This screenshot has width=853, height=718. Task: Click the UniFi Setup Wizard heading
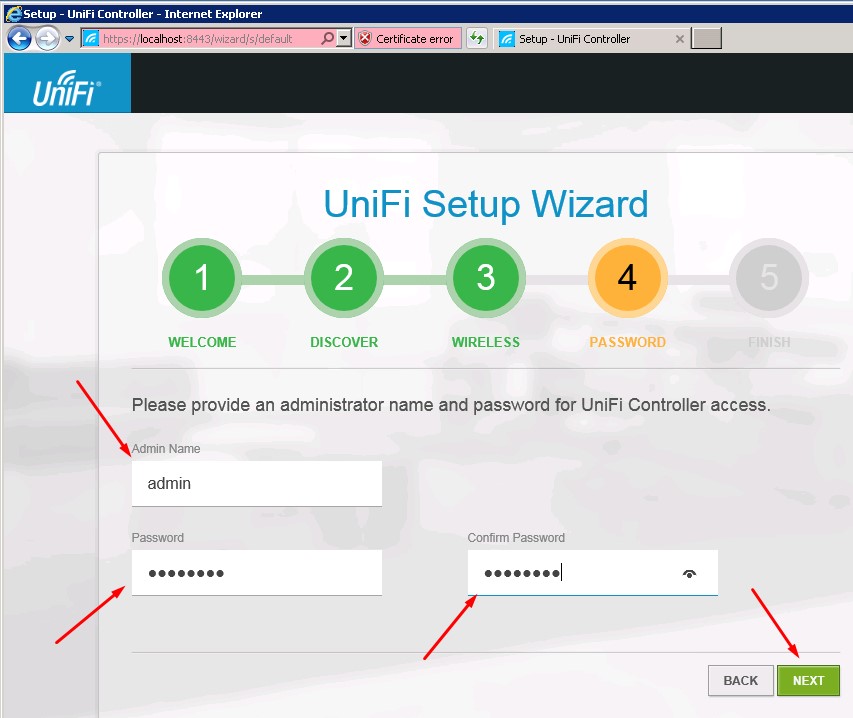[486, 204]
